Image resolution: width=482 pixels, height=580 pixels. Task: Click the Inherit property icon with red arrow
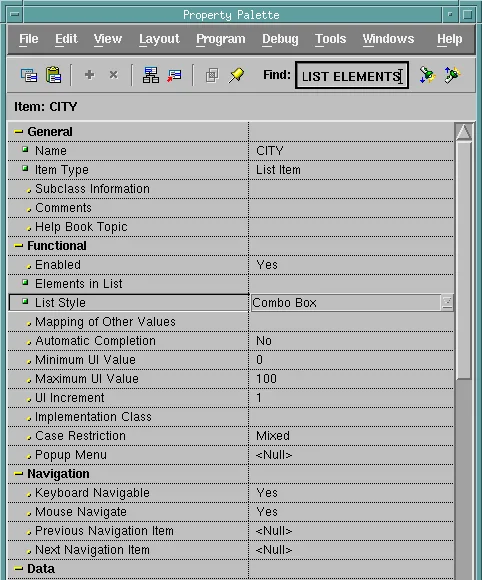[174, 75]
